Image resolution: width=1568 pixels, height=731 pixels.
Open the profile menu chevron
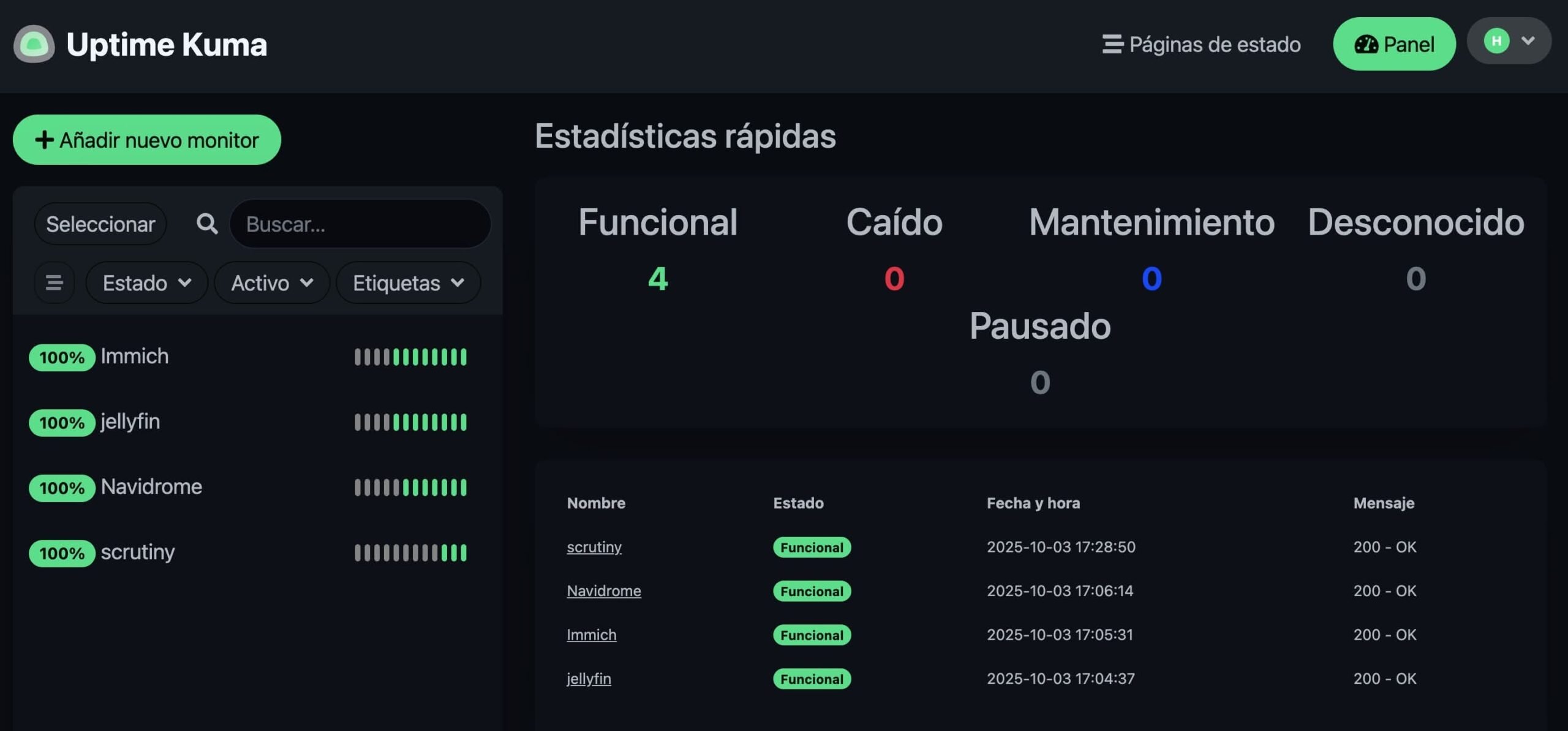[1528, 41]
